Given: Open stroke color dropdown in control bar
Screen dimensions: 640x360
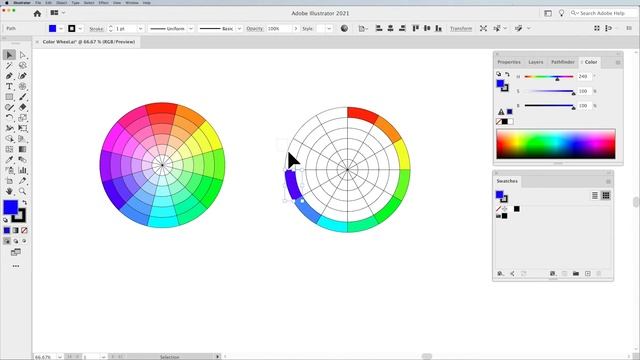Looking at the screenshot, I should (x=80, y=29).
